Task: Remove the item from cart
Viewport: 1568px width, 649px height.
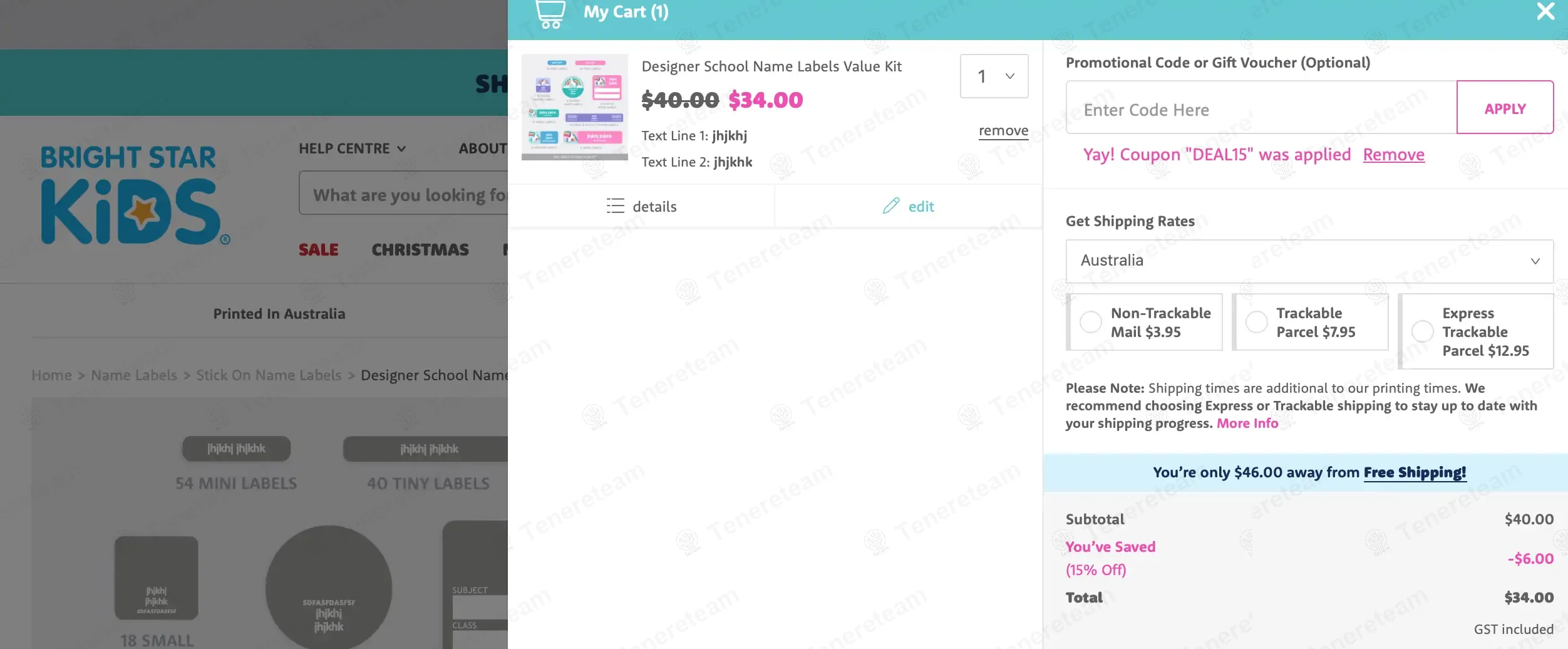Action: [1003, 130]
